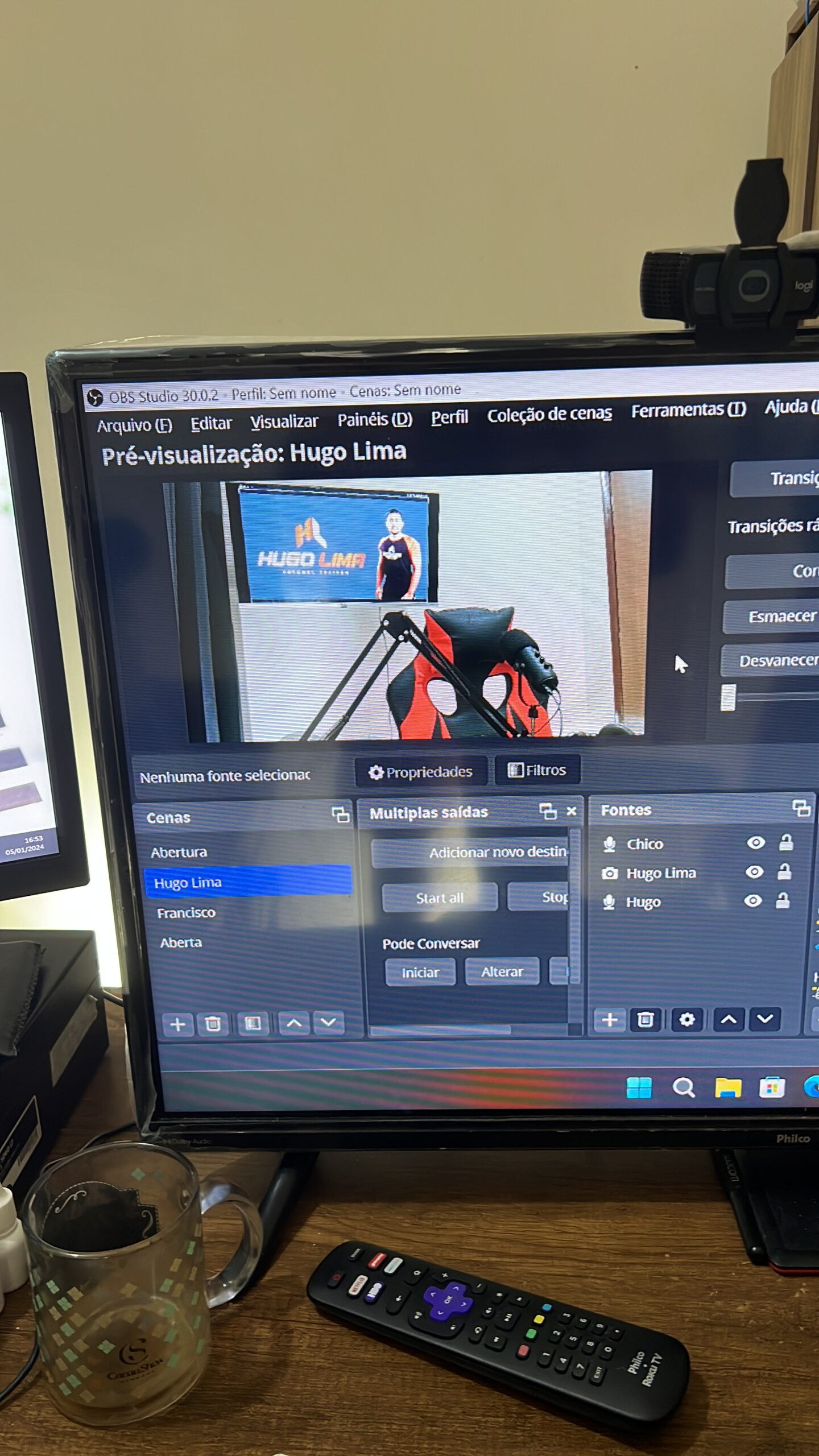Image resolution: width=819 pixels, height=1456 pixels.
Task: Open the Arquivo menu
Action: (134, 425)
